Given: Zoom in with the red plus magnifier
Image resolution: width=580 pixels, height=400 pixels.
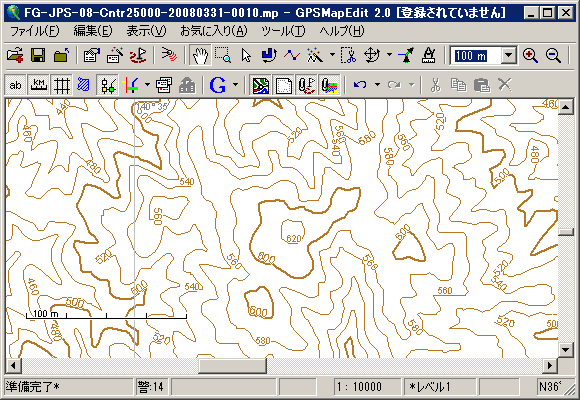Looking at the screenshot, I should [x=530, y=56].
